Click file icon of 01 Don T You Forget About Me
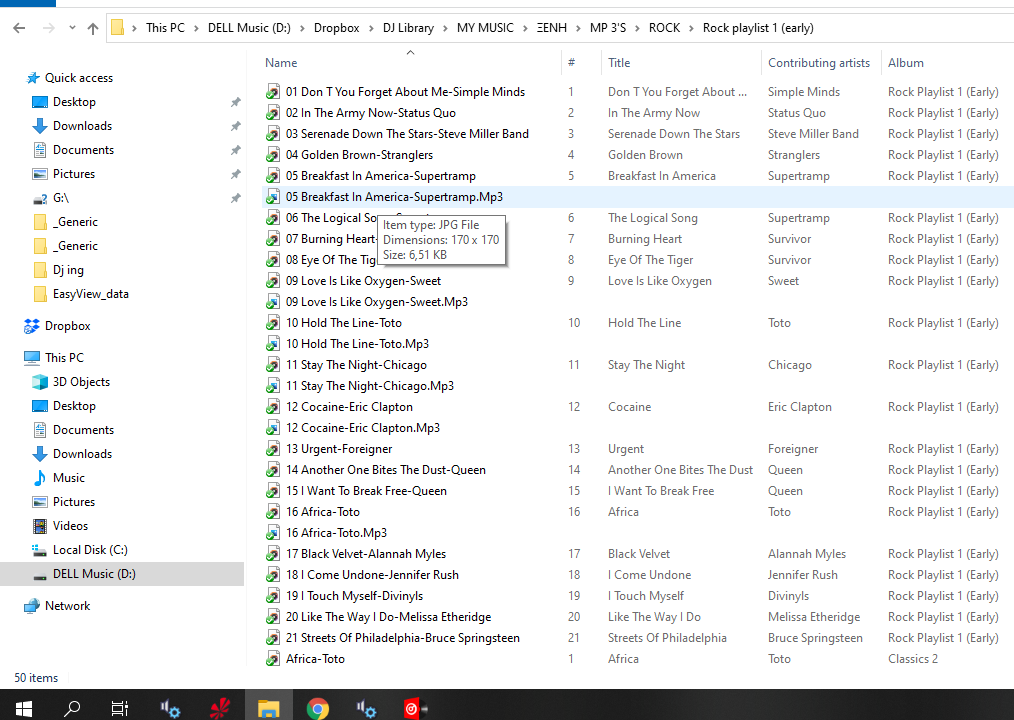The width and height of the screenshot is (1014, 720). coord(273,92)
